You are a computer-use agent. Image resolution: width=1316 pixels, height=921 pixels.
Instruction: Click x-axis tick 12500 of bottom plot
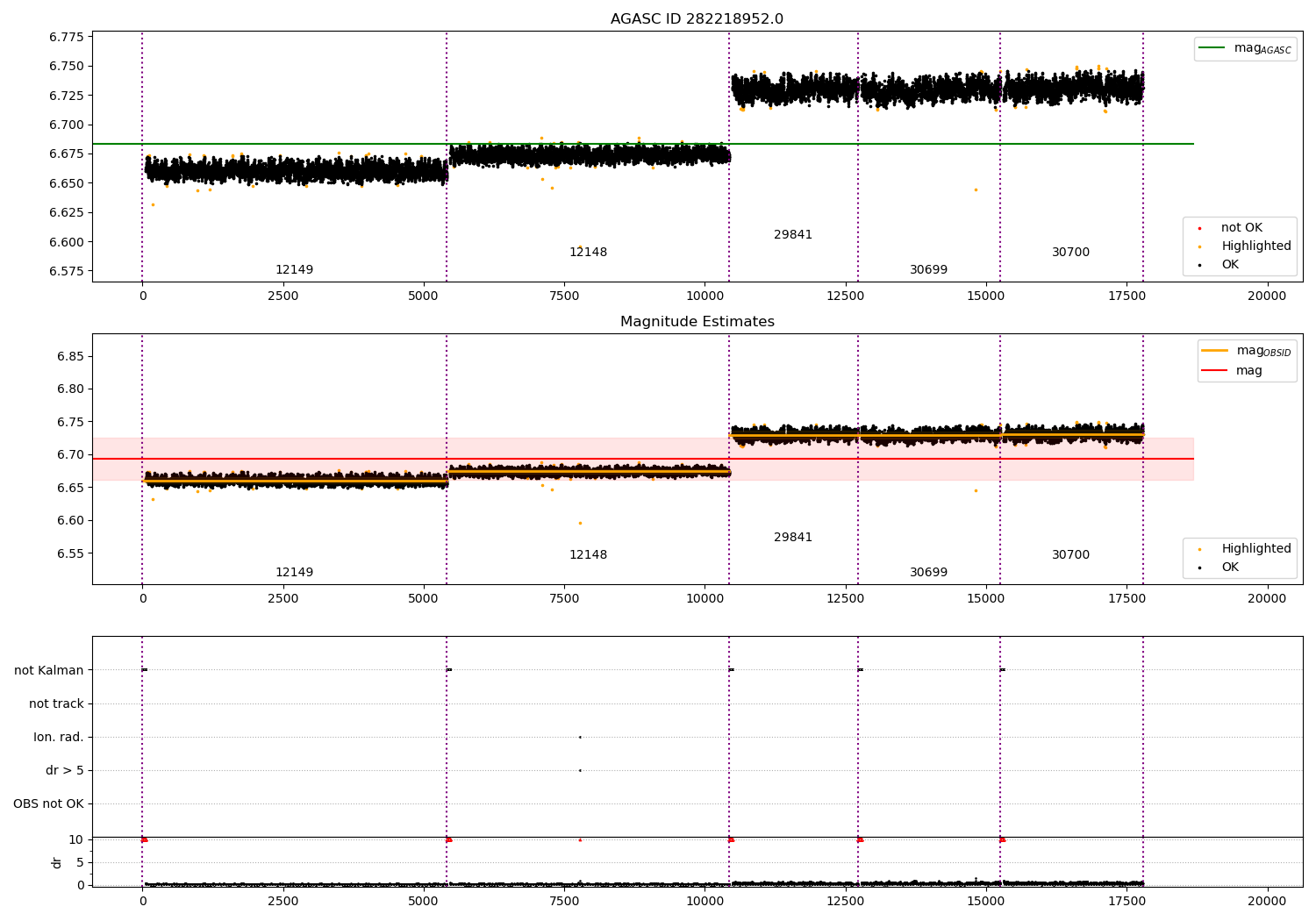846,902
